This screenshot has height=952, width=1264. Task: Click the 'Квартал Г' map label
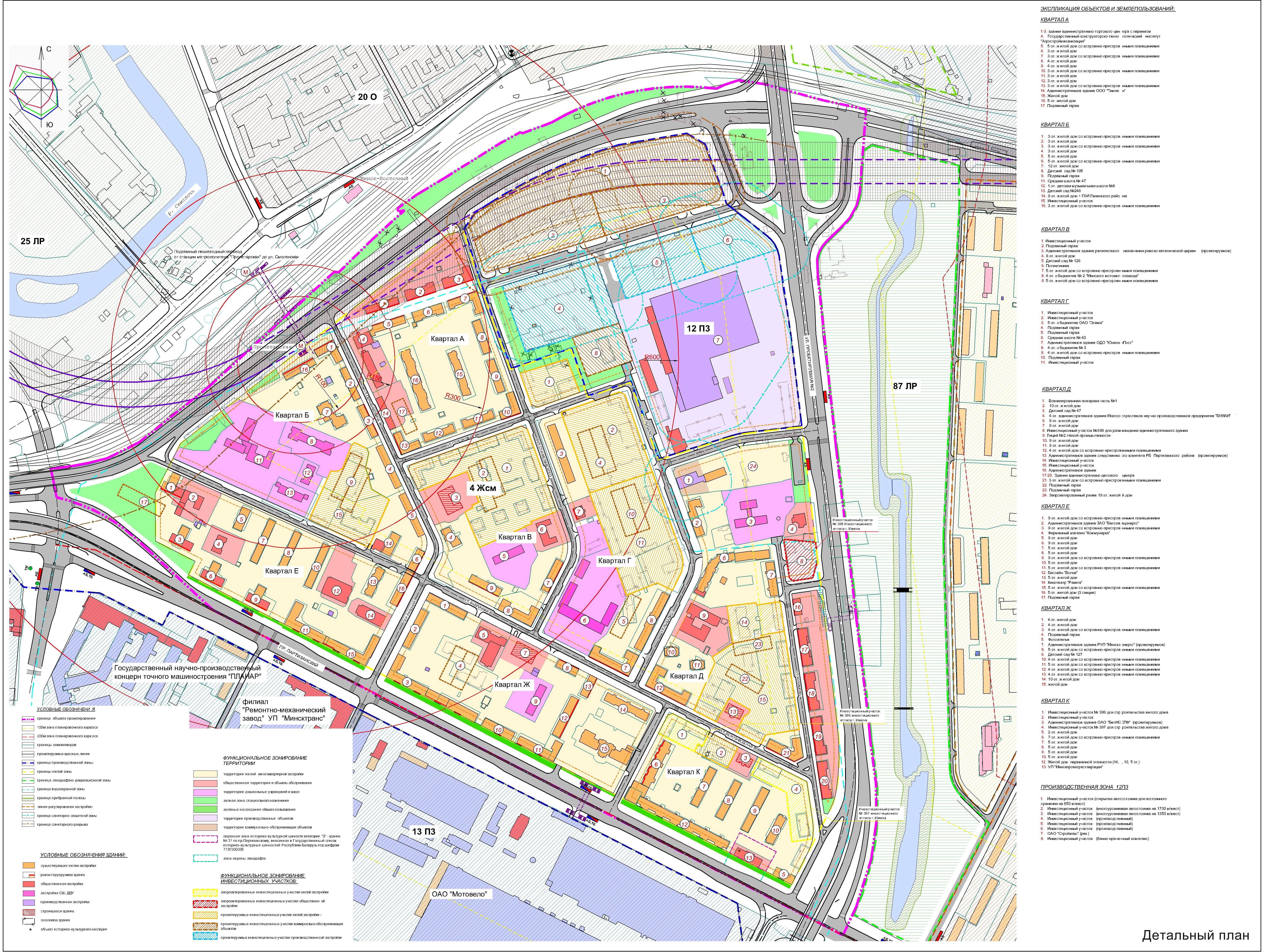(x=615, y=561)
